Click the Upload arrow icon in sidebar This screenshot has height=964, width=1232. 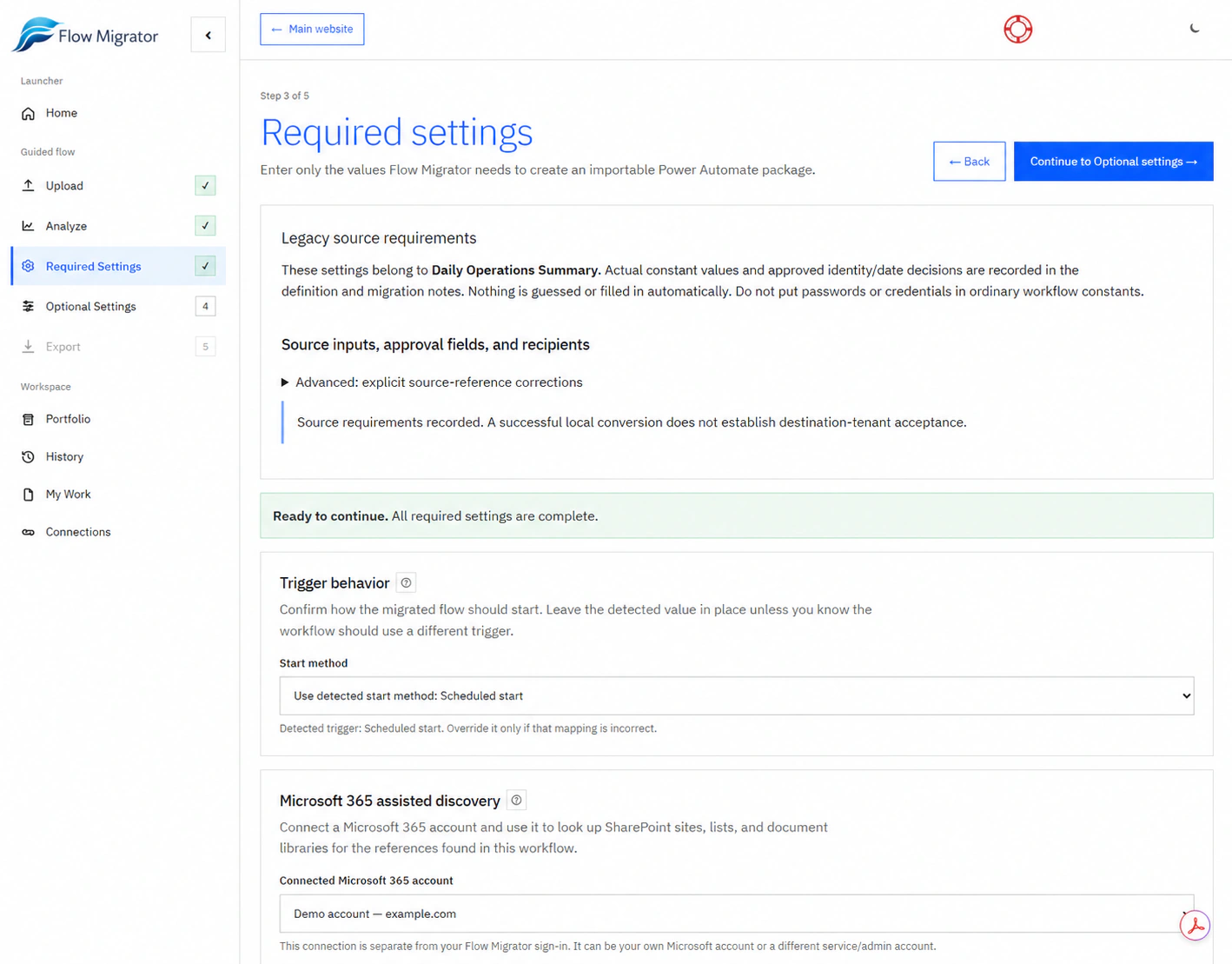pos(29,186)
